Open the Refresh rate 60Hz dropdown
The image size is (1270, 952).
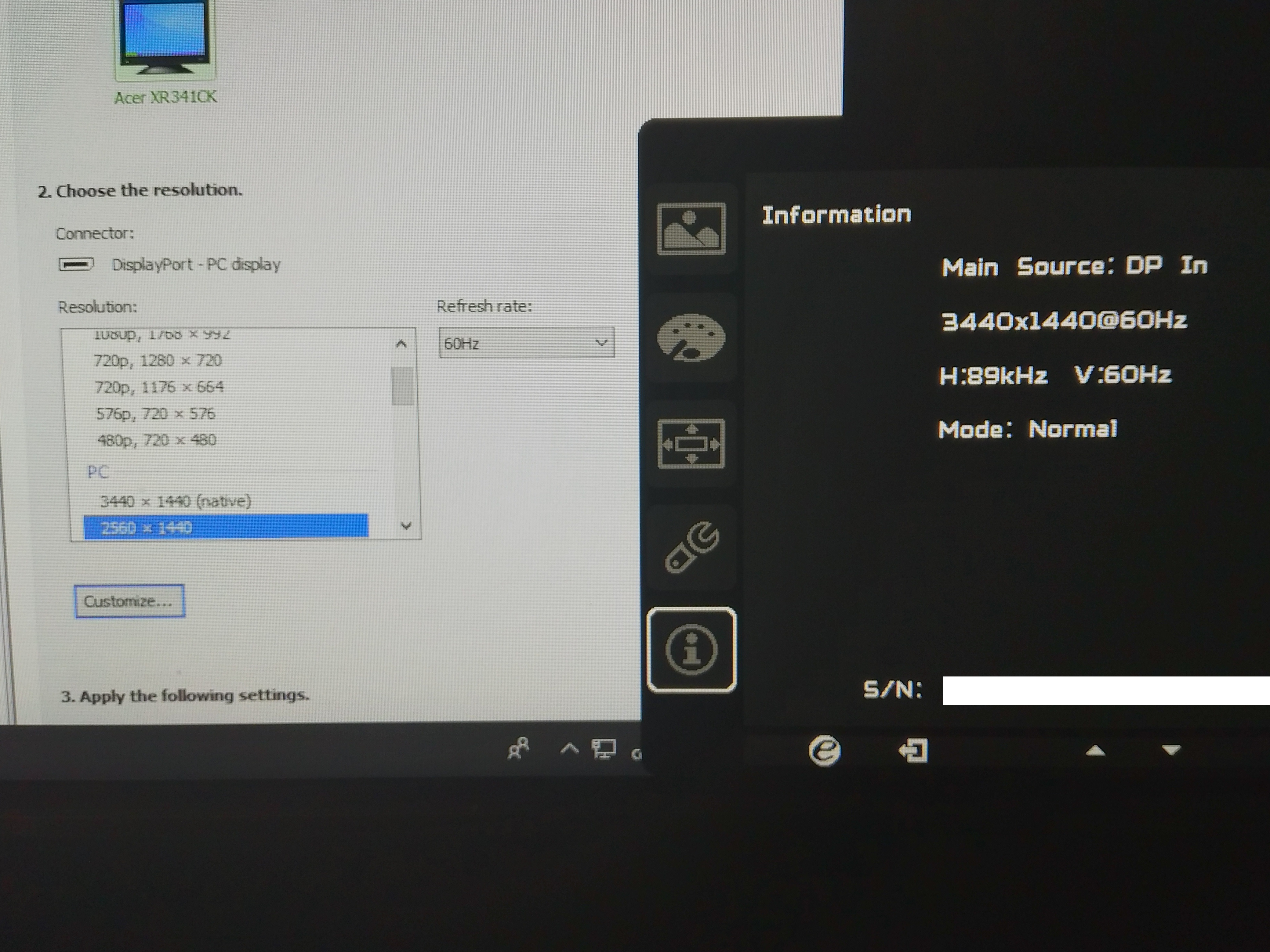click(x=527, y=343)
